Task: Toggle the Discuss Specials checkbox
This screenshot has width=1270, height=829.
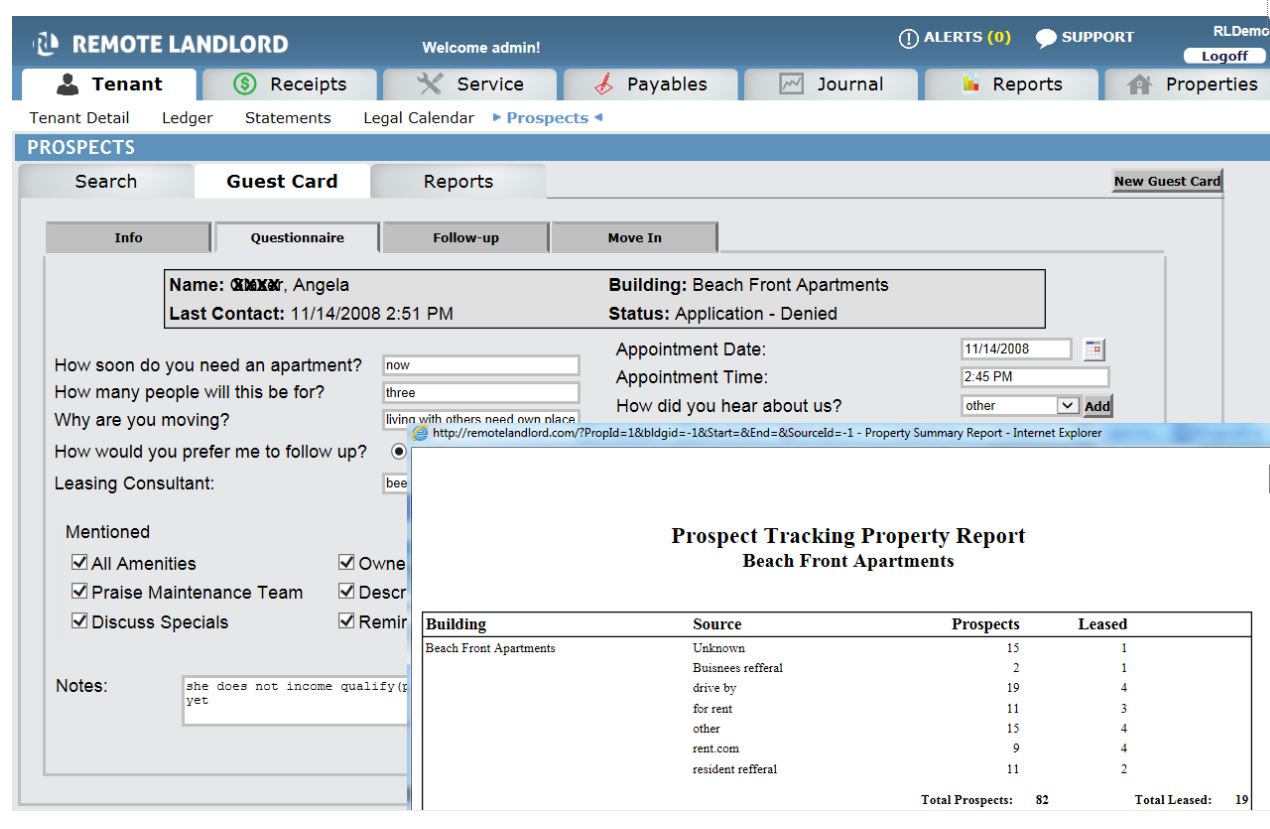Action: (79, 622)
